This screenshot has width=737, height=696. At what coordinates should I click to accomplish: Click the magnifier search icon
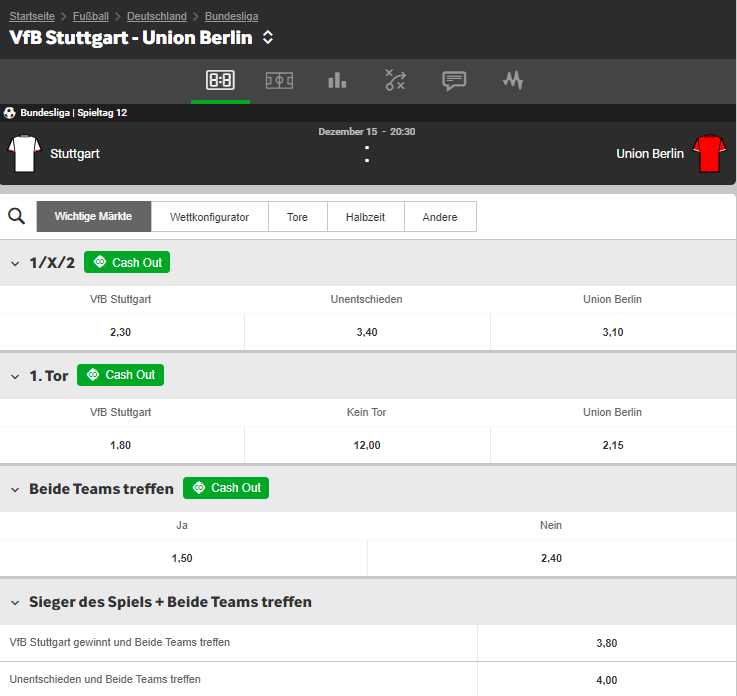[x=16, y=216]
